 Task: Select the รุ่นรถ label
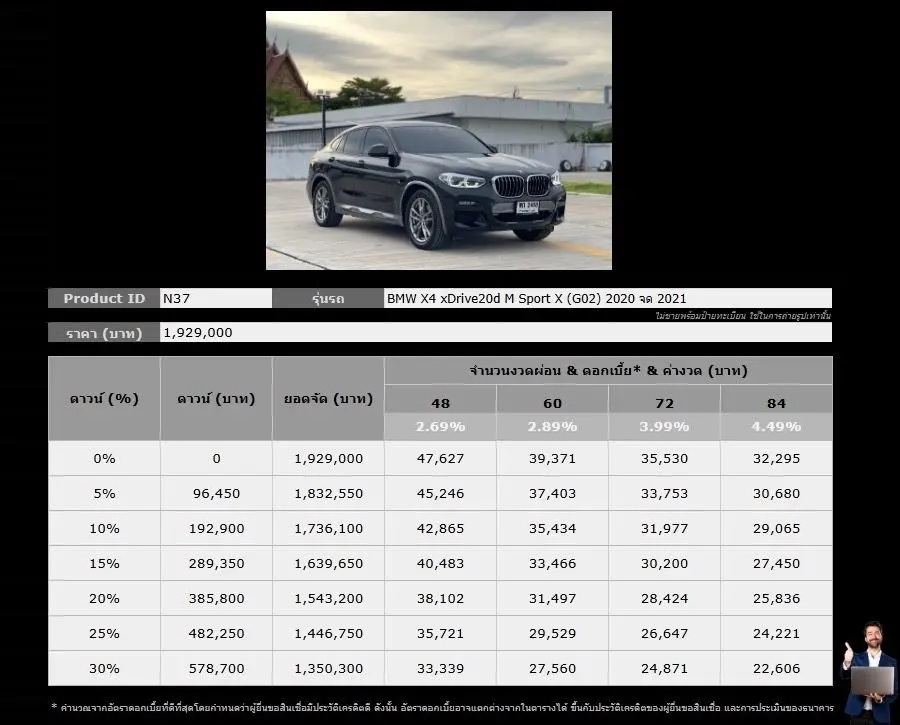click(328, 298)
